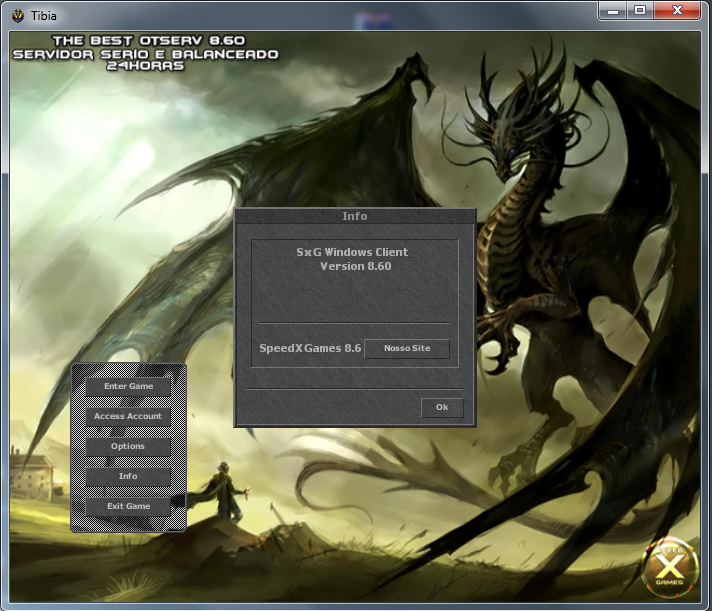The height and width of the screenshot is (611, 712).
Task: Click the SpeedX Games logo emblem
Action: tap(669, 568)
